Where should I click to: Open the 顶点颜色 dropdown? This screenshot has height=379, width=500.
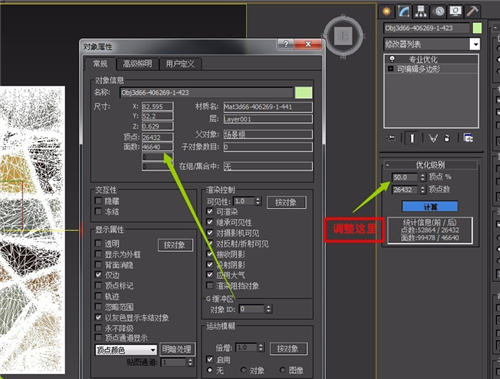coord(126,350)
